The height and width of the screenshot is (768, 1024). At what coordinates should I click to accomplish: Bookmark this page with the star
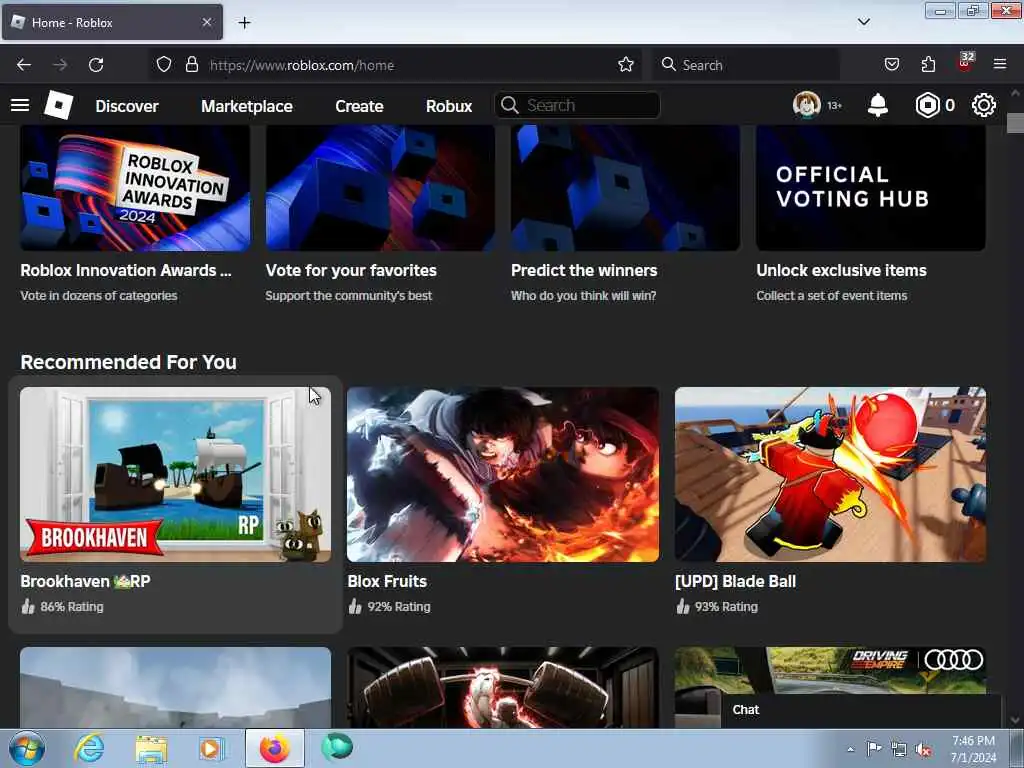pos(626,65)
